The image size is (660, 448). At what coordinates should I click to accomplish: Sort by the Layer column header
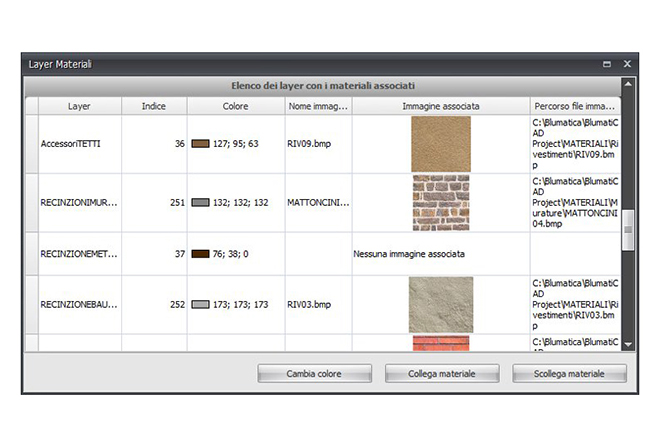tap(79, 105)
